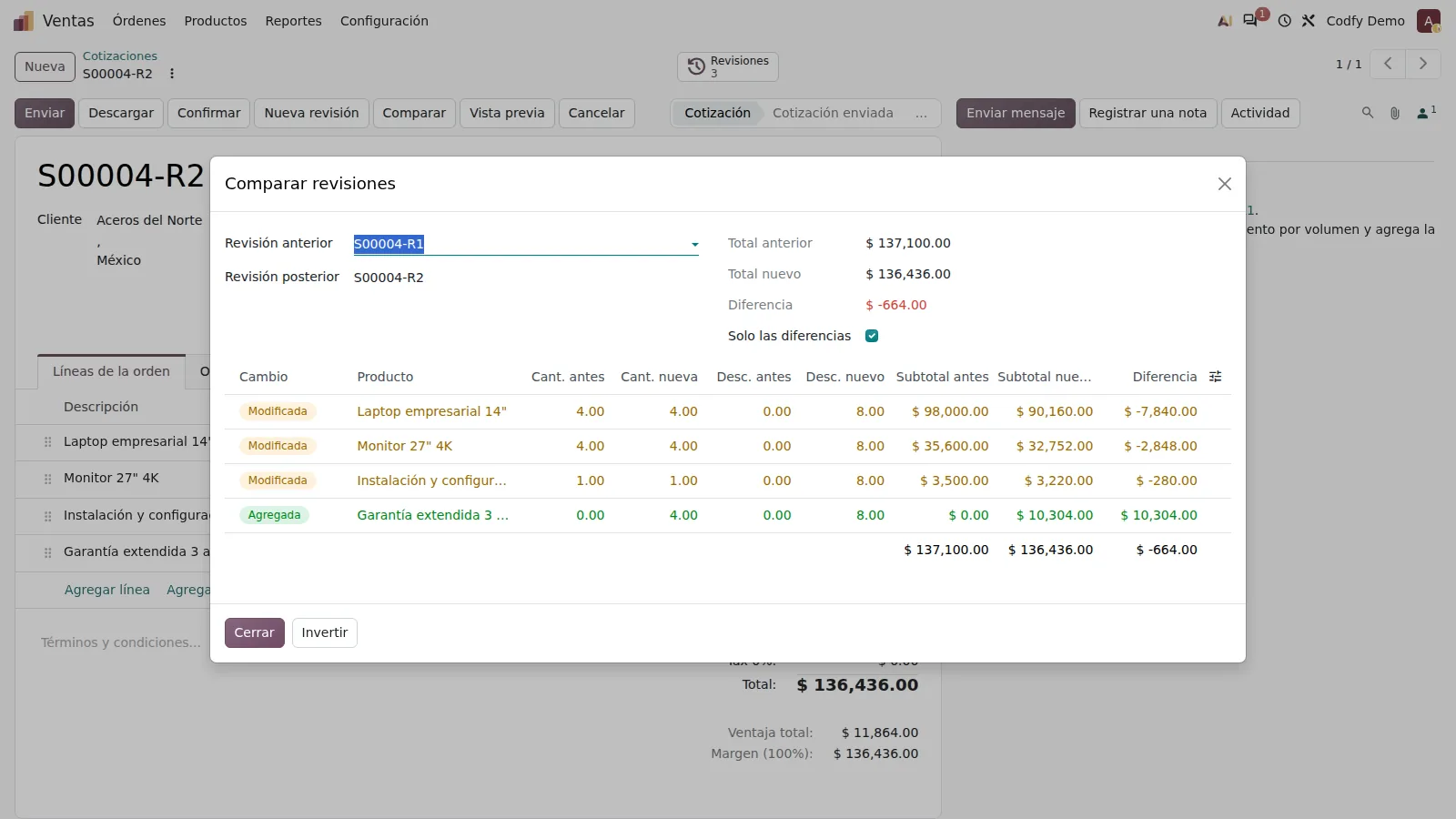
Task: Expand the Revisión anterior dropdown
Action: coord(694,244)
